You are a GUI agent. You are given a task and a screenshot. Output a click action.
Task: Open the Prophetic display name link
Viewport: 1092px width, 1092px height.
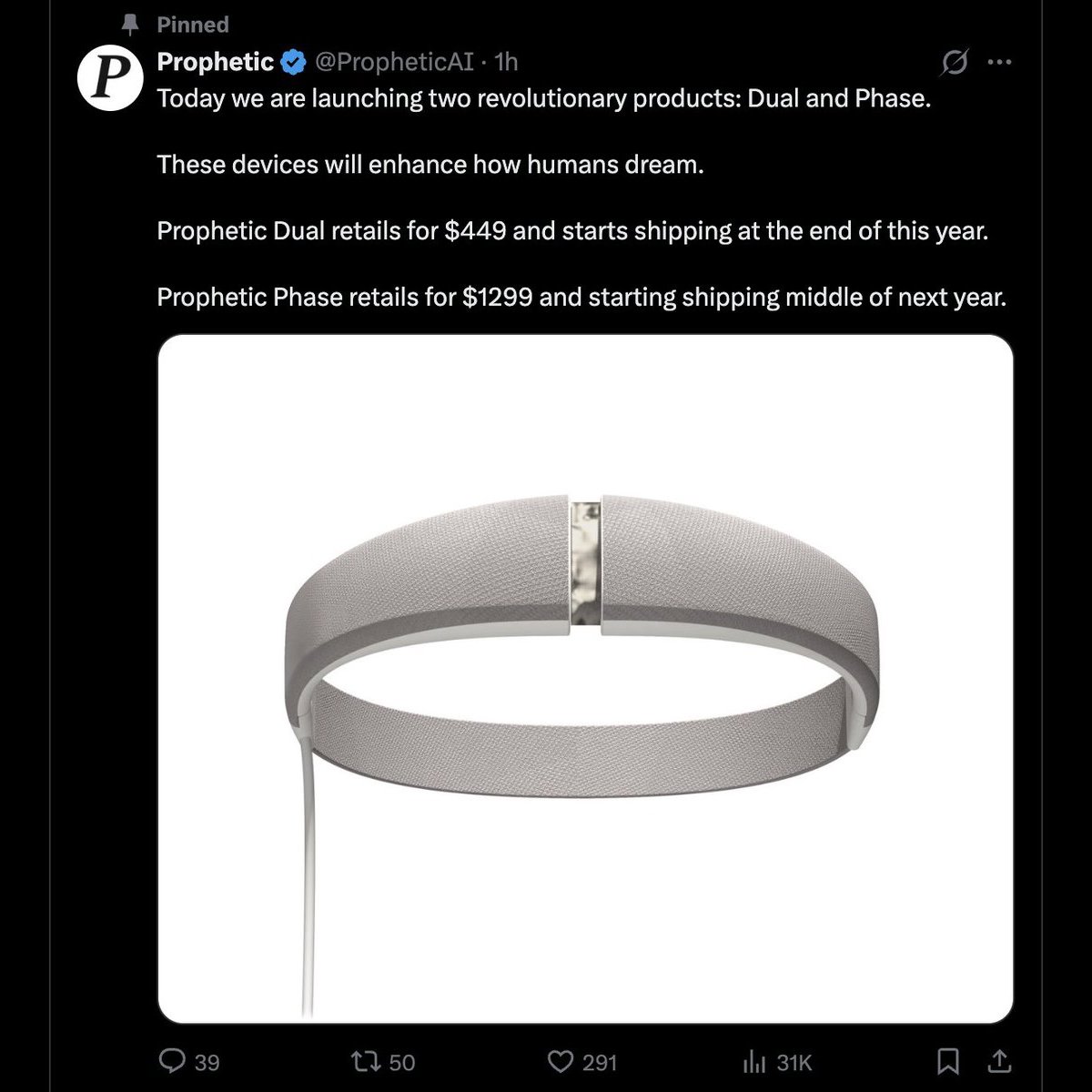(216, 62)
